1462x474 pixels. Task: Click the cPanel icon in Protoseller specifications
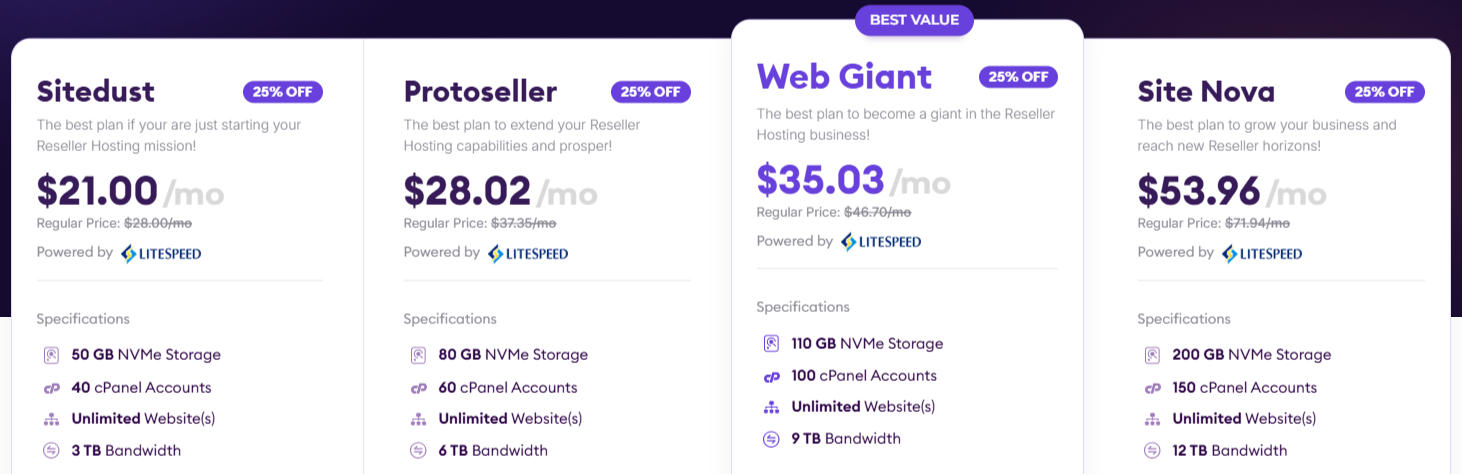(418, 388)
